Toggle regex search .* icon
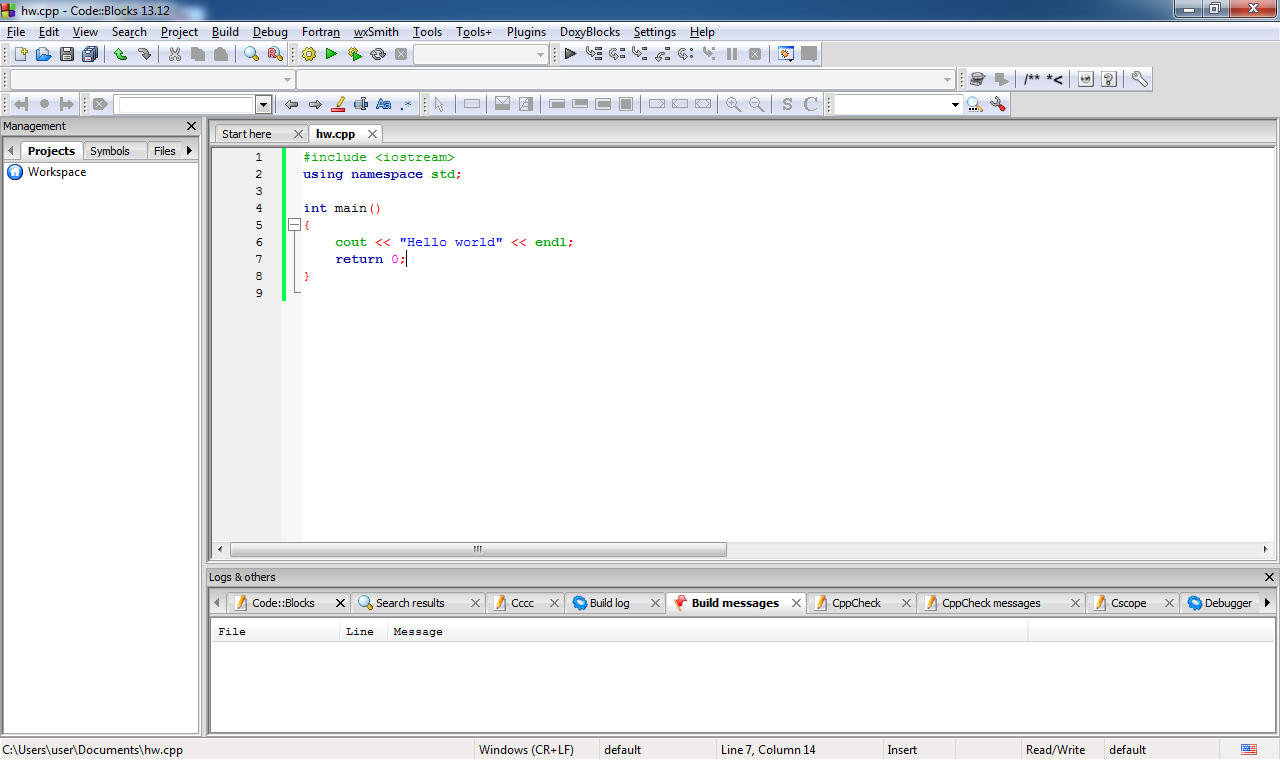 click(406, 104)
